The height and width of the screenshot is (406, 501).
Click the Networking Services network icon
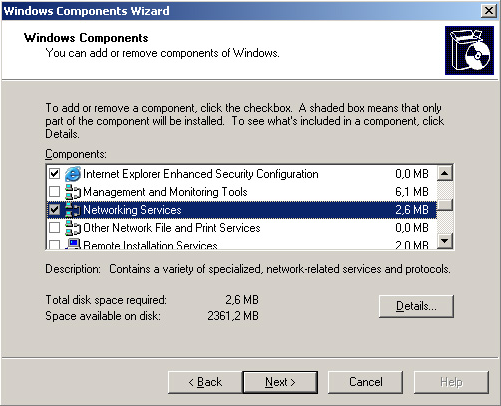[73, 210]
